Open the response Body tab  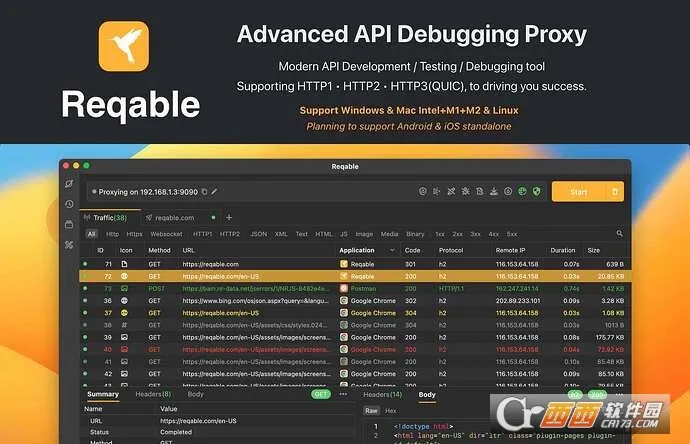point(427,394)
